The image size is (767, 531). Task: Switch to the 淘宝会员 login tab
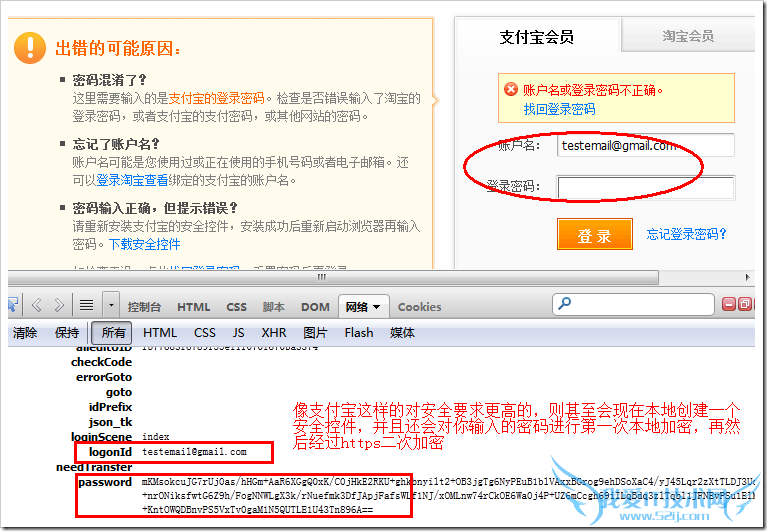point(688,36)
